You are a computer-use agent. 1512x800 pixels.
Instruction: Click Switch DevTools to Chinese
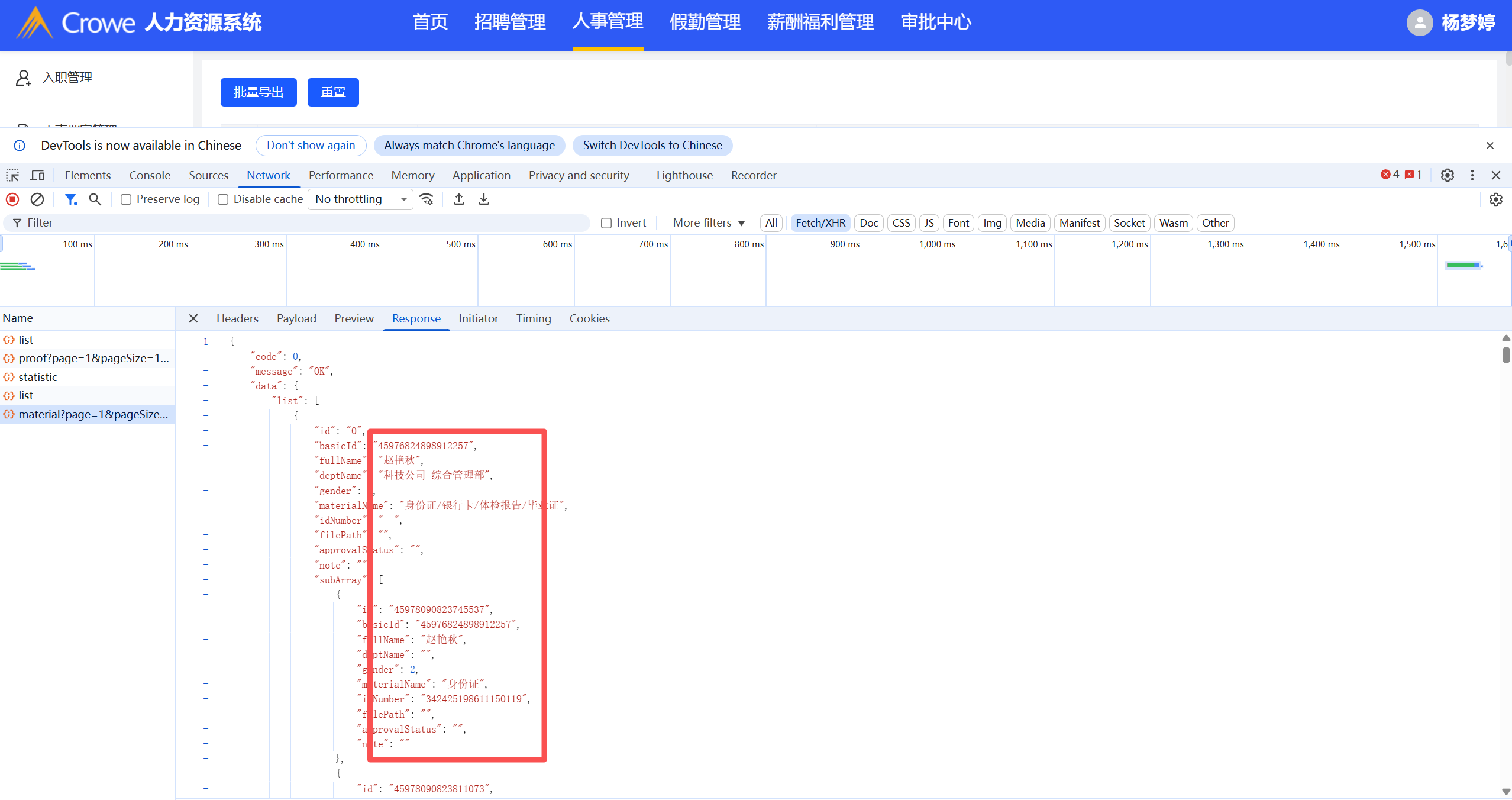[x=652, y=146]
